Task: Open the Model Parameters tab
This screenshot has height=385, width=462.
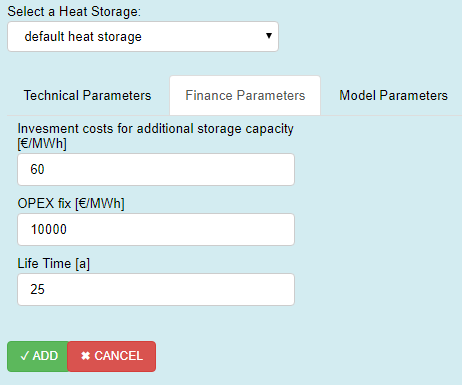Action: coord(393,96)
